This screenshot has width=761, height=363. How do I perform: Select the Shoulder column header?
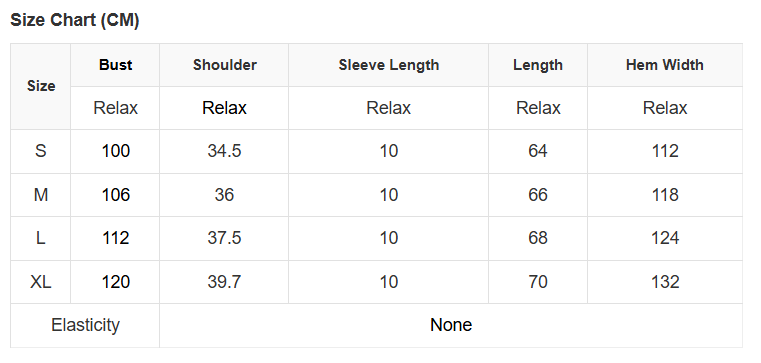(225, 65)
